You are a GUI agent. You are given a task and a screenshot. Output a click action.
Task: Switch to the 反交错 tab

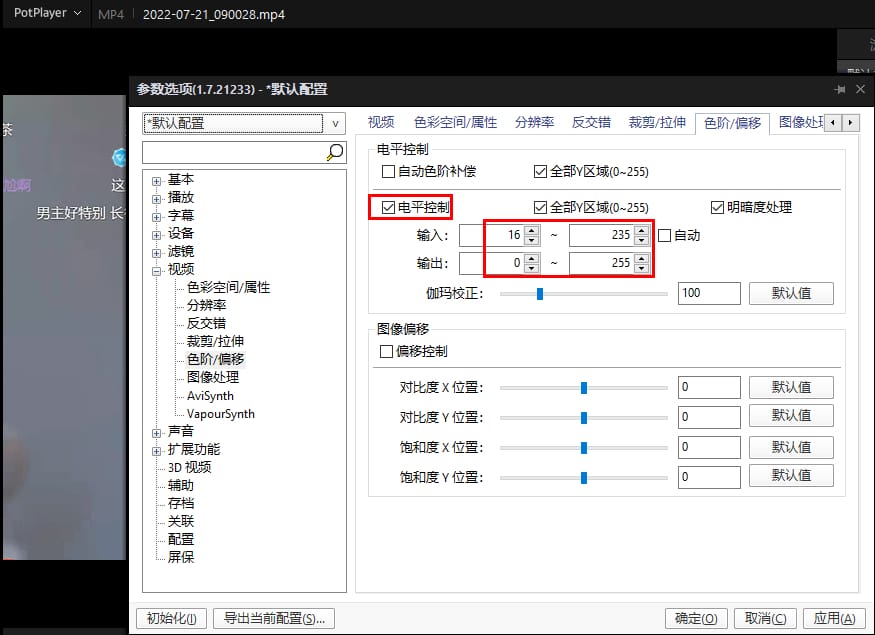point(591,123)
